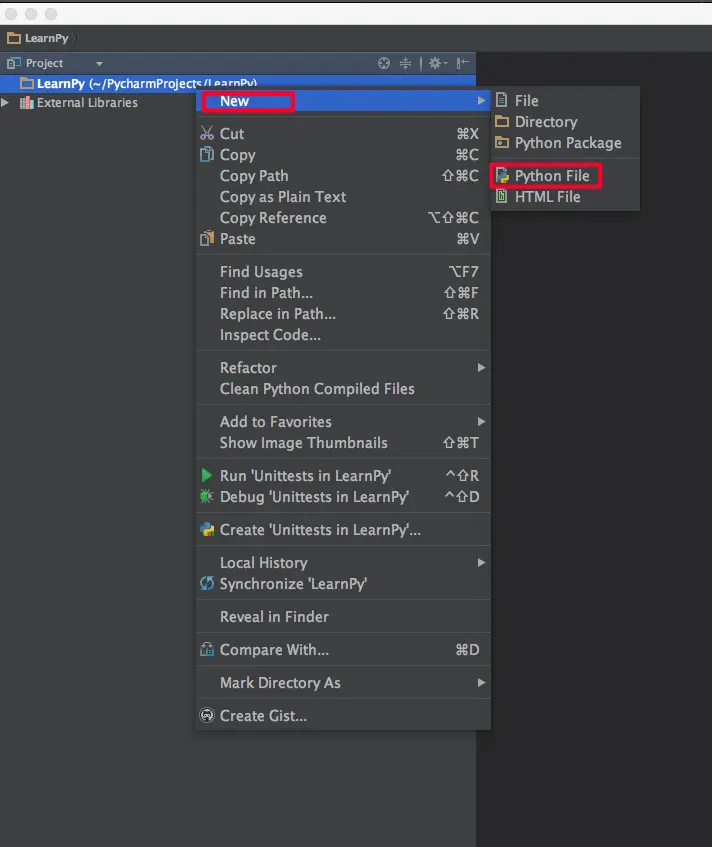Select Inspect Code... menu entry
The width and height of the screenshot is (712, 847).
pos(343,335)
